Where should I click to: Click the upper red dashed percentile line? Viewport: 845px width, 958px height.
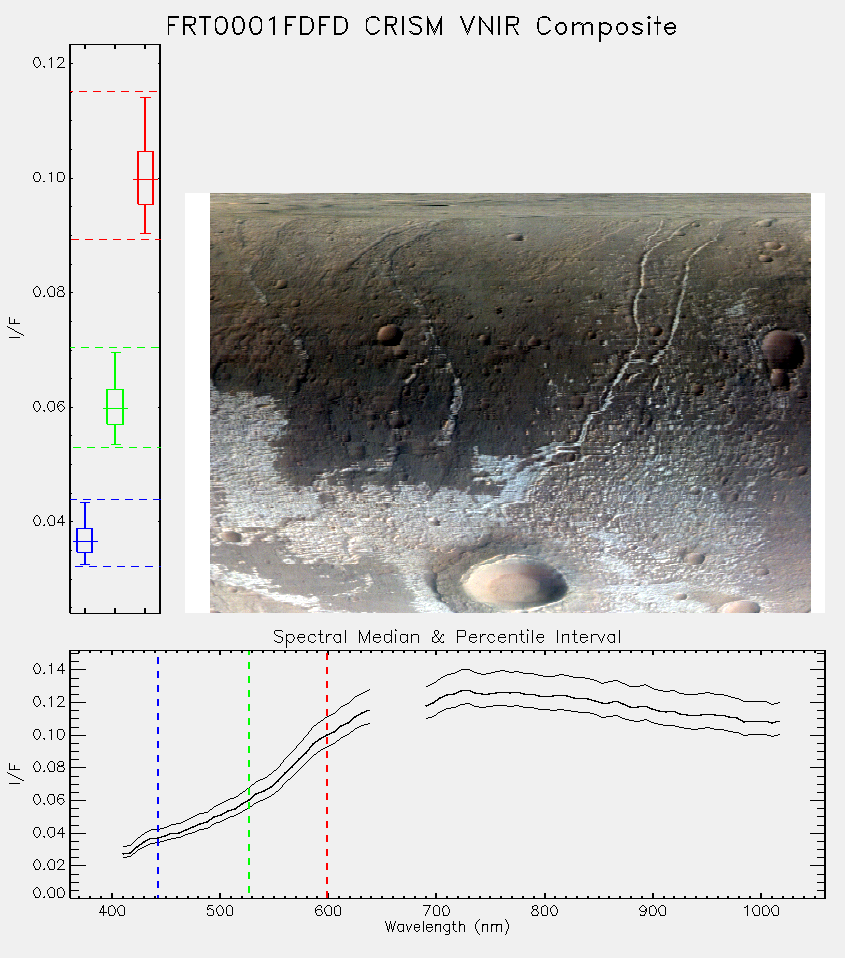(115, 92)
